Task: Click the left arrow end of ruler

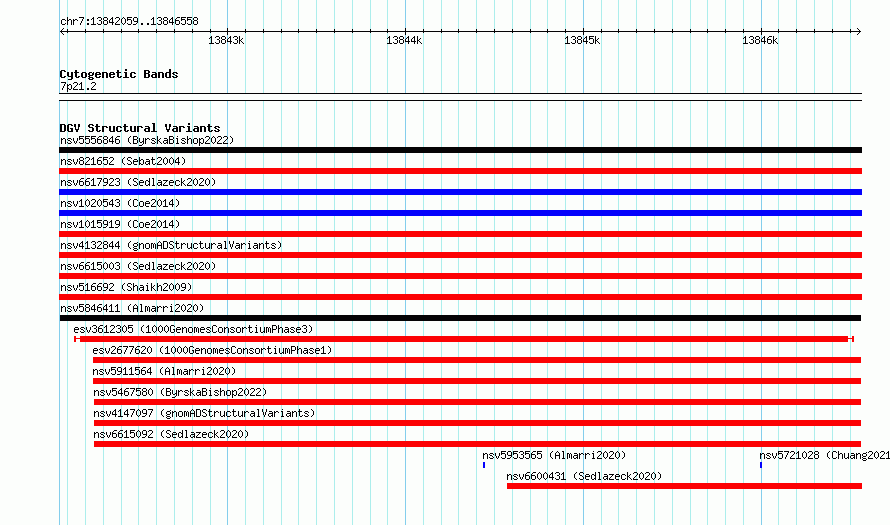Action: click(x=62, y=32)
